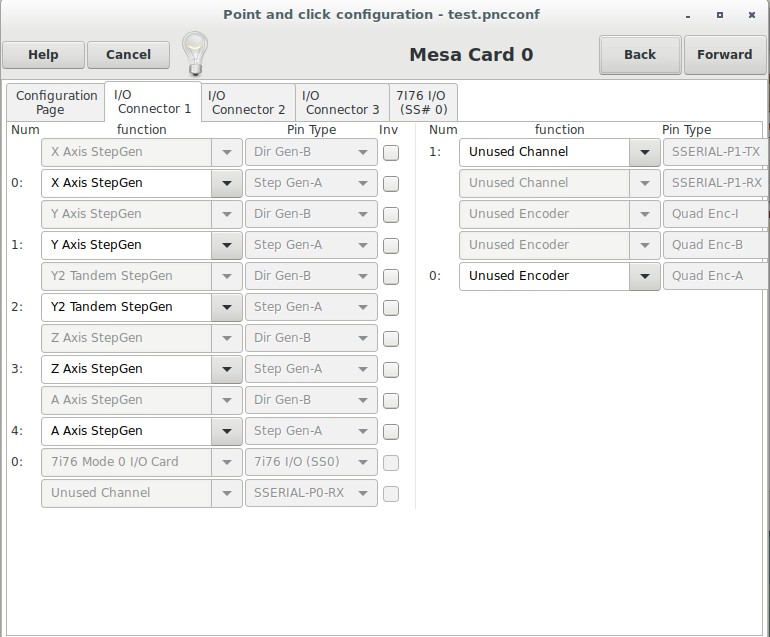Toggle Inv checkbox for Y2 Tandem Step Gen-A
The width and height of the screenshot is (770, 637).
391,307
